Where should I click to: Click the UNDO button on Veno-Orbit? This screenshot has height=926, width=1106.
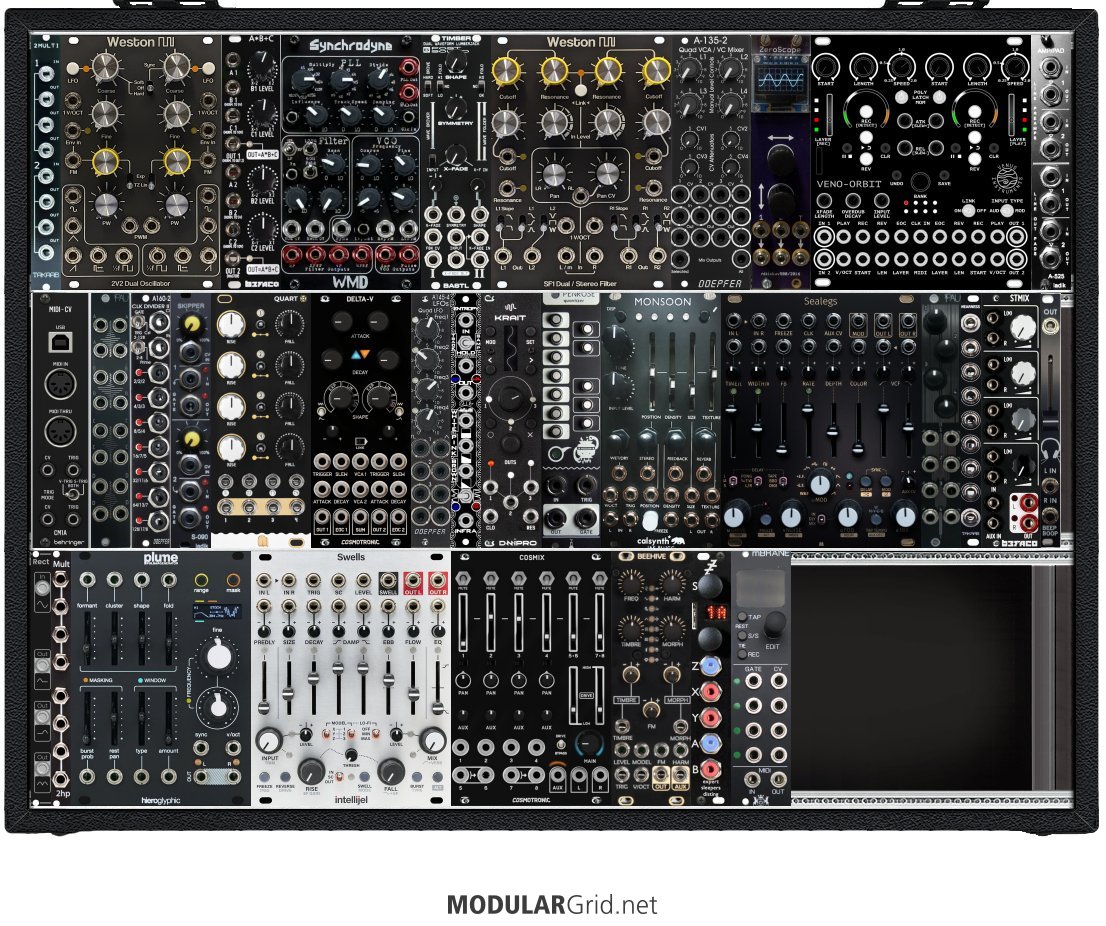(897, 174)
